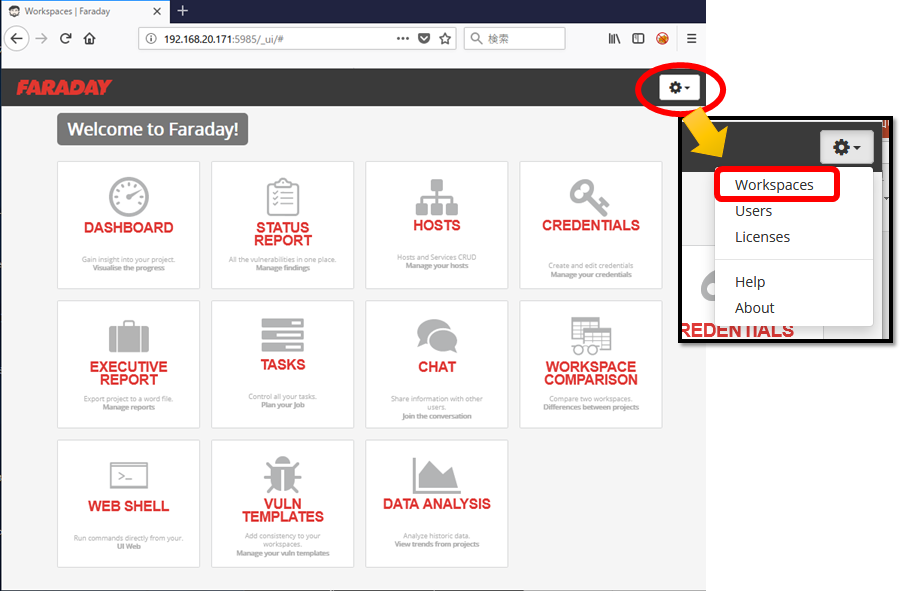Click the WEB SHELL title link
This screenshot has height=591, width=902.
point(129,506)
